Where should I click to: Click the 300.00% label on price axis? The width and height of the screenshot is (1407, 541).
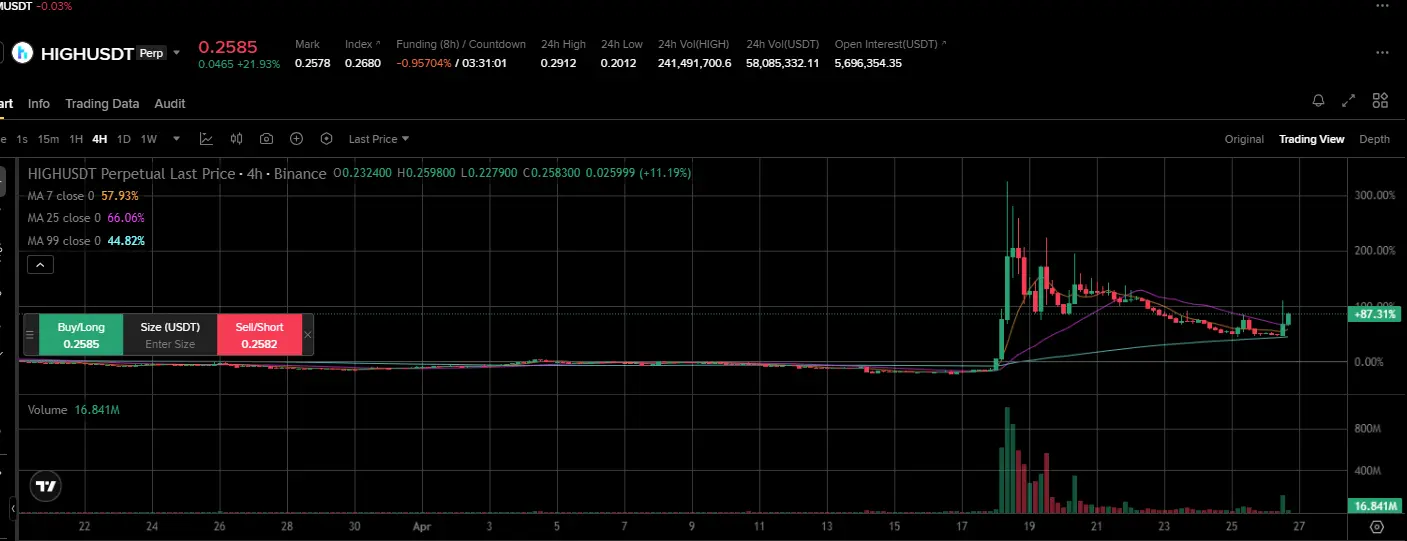tap(1374, 195)
